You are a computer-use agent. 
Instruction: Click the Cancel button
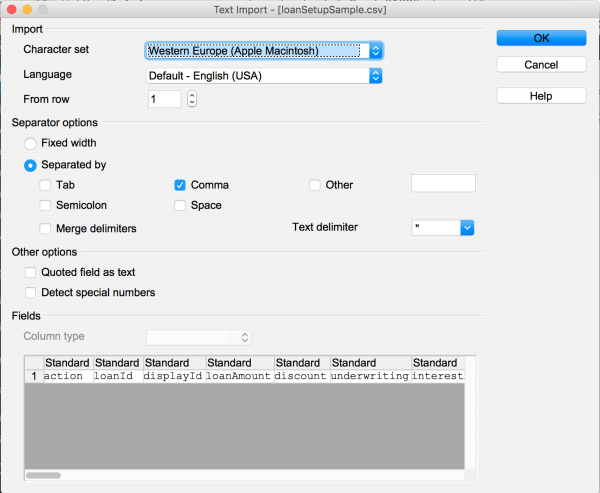pos(541,65)
